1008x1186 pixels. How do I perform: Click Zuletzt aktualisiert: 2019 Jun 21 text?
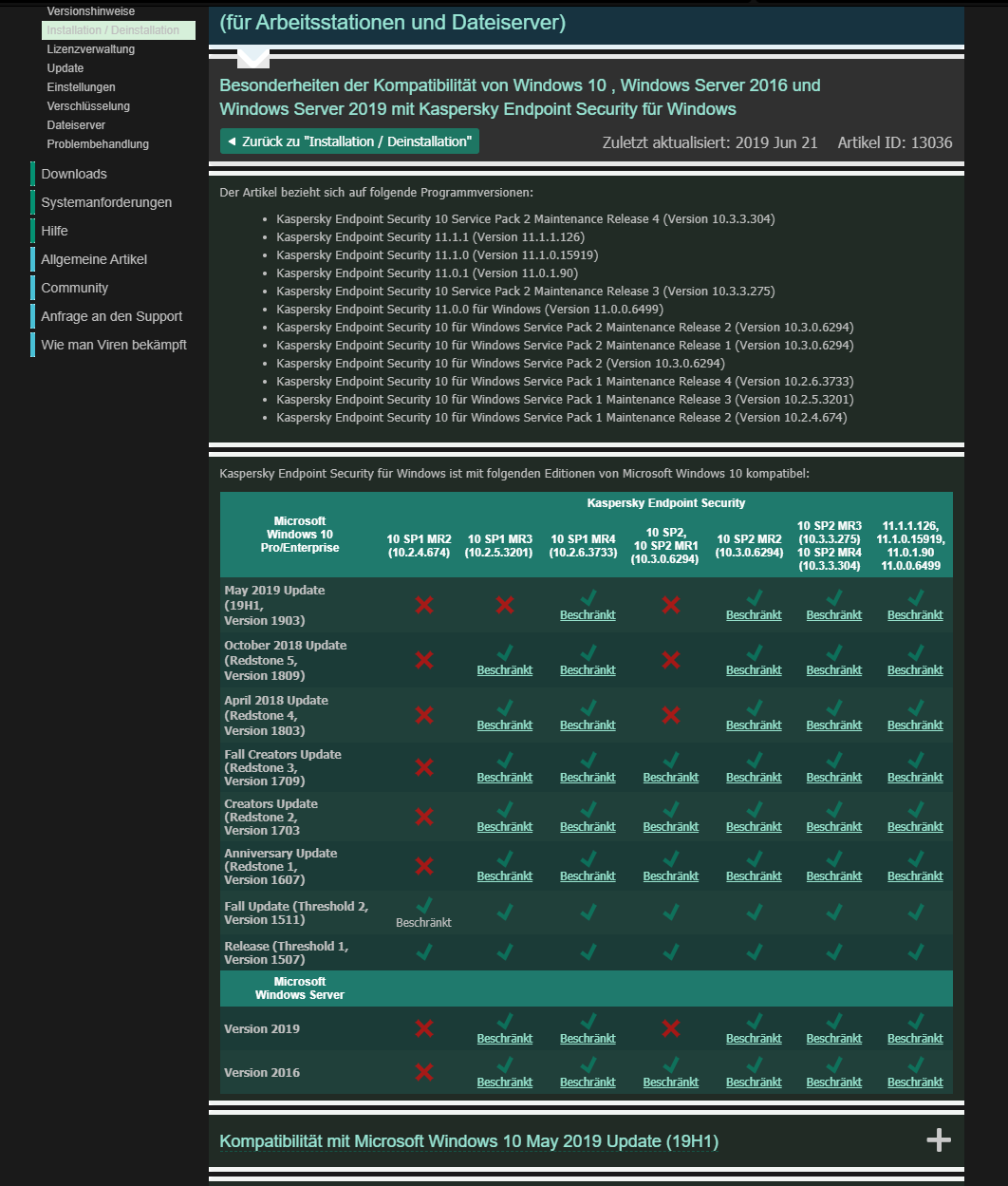pos(710,142)
